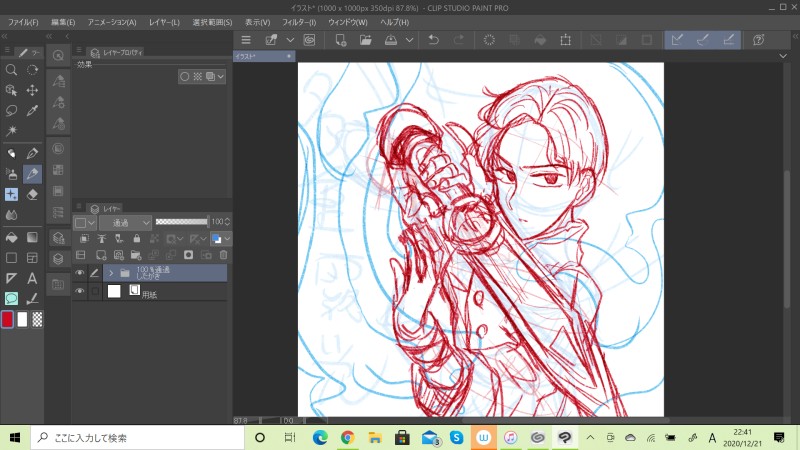Select the Text tool

click(x=32, y=278)
